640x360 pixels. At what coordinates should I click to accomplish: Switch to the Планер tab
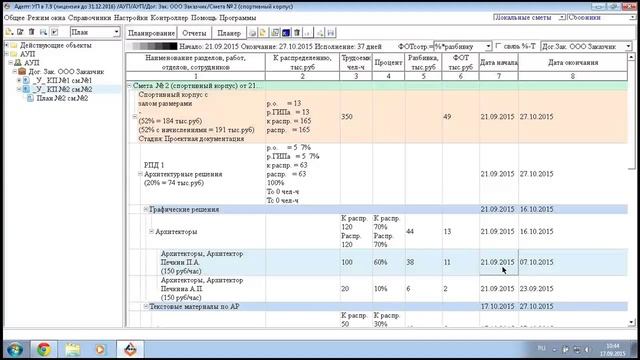(x=229, y=33)
